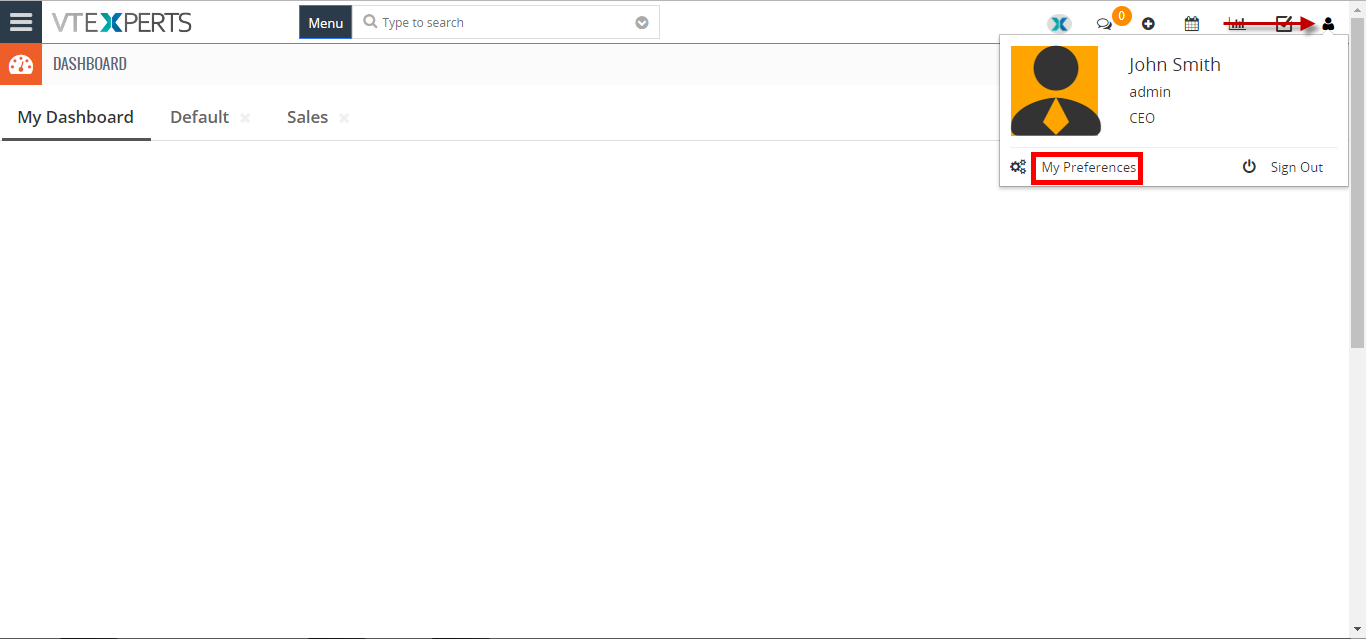Click the Menu button
This screenshot has height=639, width=1366.
[x=325, y=23]
